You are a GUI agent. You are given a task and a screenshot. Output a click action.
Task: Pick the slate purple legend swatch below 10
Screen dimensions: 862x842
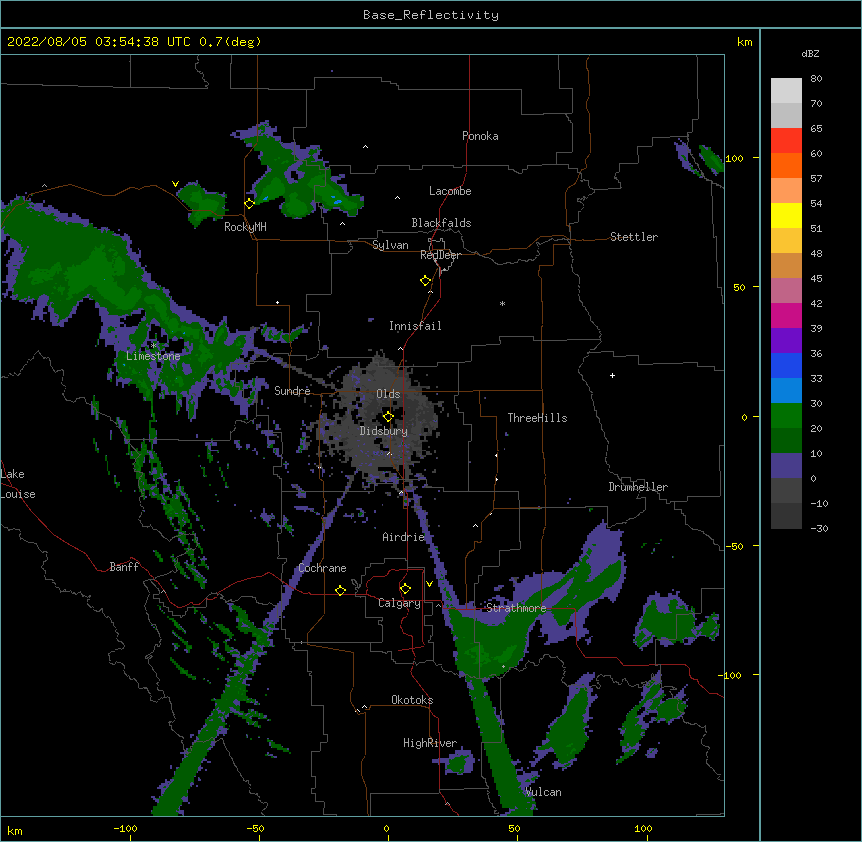pos(786,466)
